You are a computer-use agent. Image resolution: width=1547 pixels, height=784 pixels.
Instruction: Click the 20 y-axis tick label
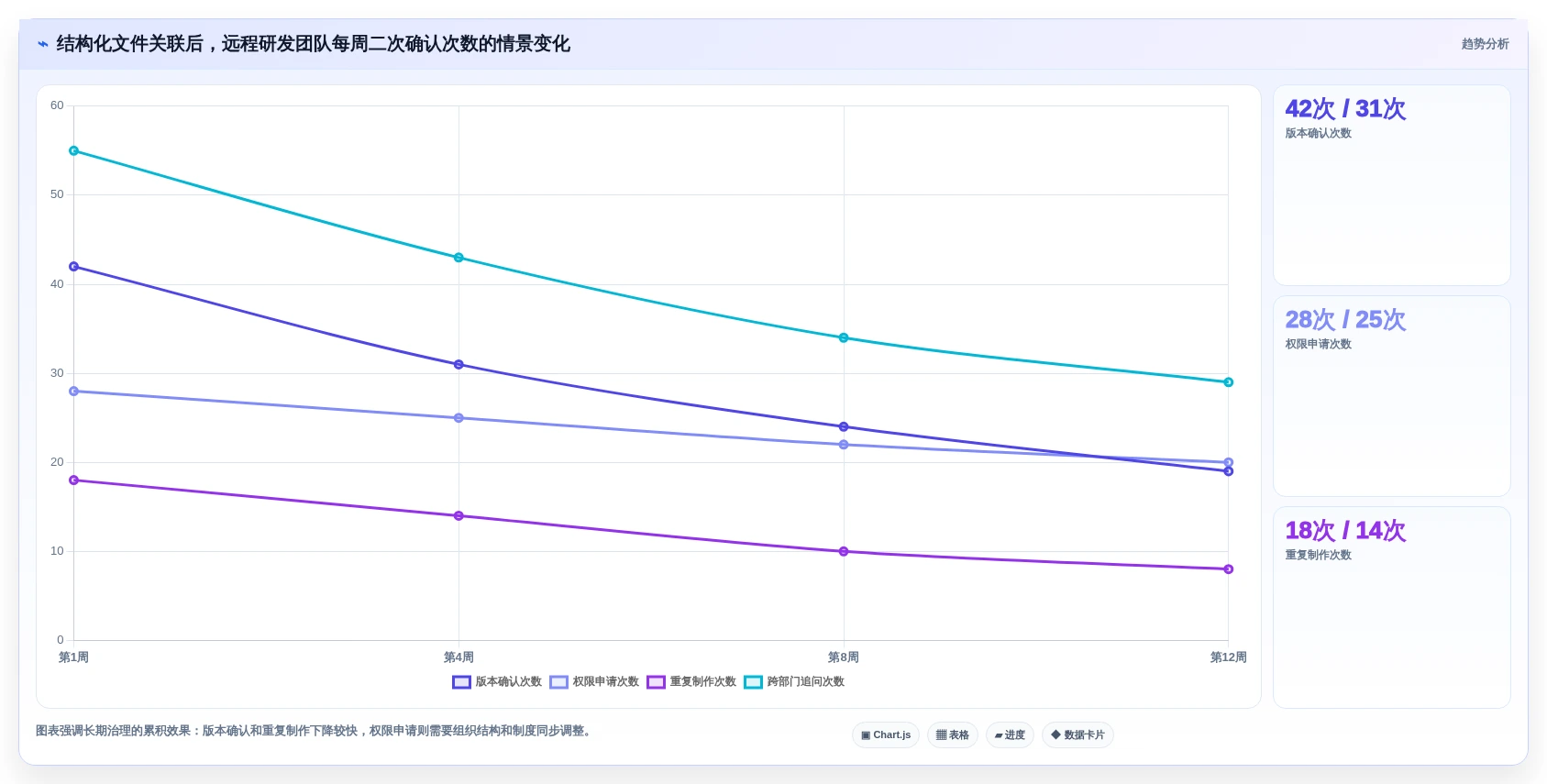[x=57, y=462]
